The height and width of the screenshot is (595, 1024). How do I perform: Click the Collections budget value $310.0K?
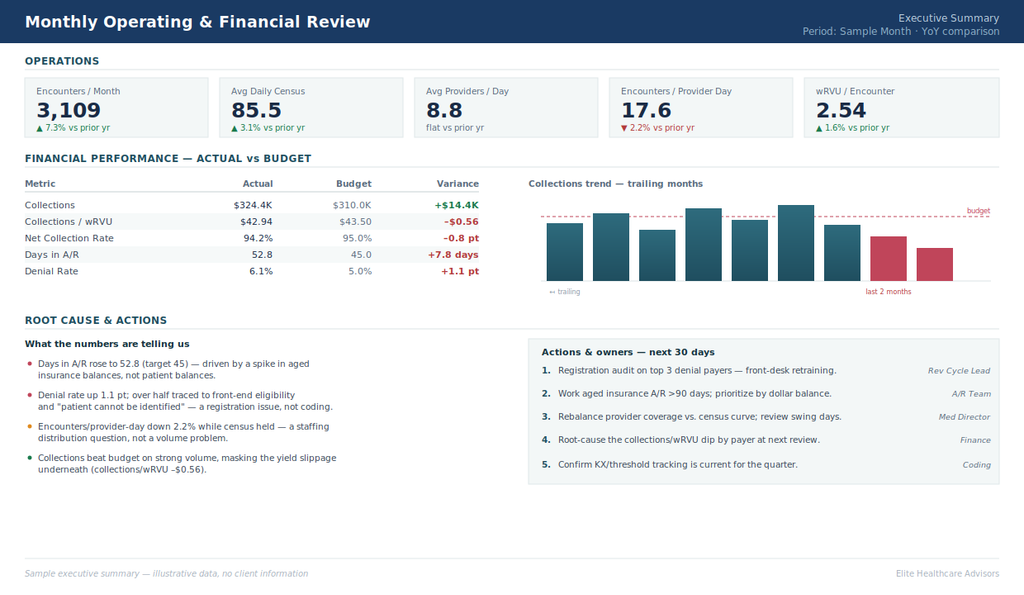coord(352,205)
